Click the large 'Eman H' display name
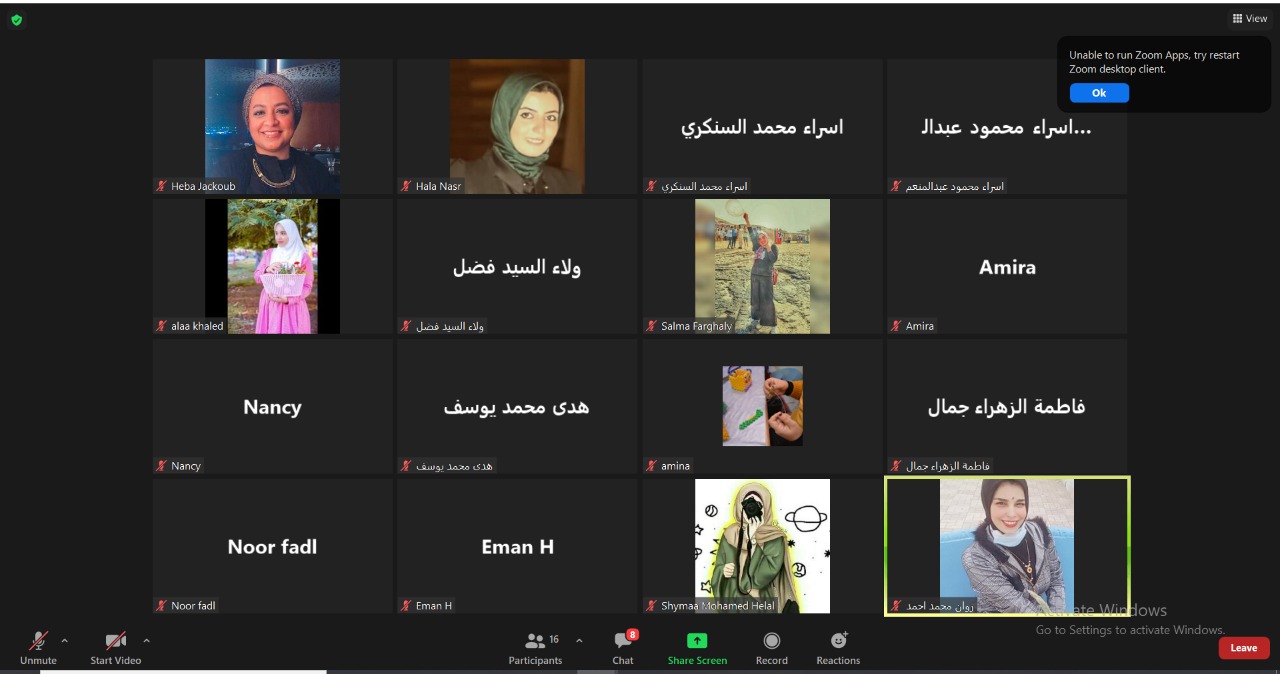The height and width of the screenshot is (674, 1280). pyautogui.click(x=517, y=547)
